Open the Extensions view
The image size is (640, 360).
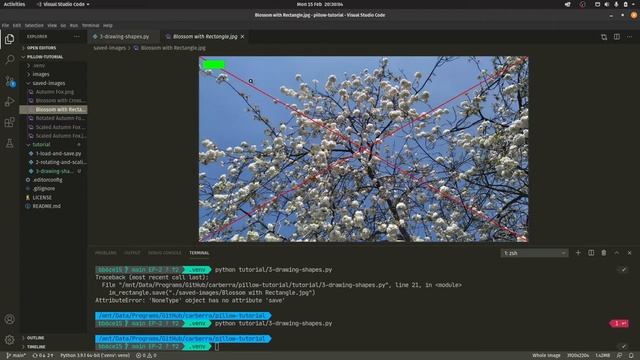click(10, 122)
